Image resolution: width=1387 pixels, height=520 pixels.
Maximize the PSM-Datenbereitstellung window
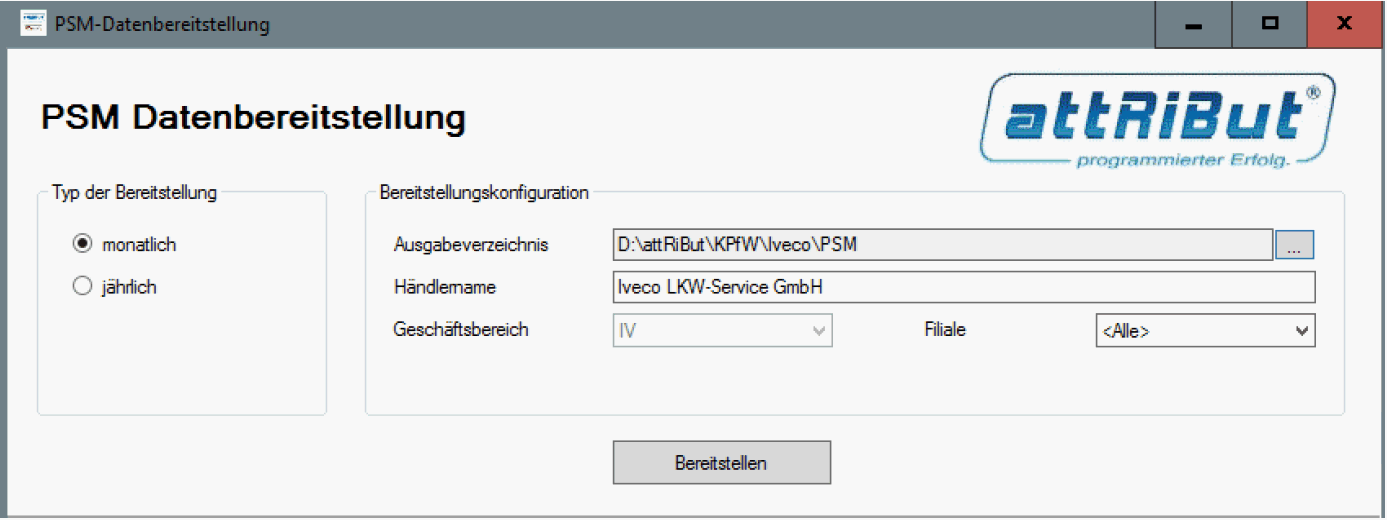tap(1269, 24)
